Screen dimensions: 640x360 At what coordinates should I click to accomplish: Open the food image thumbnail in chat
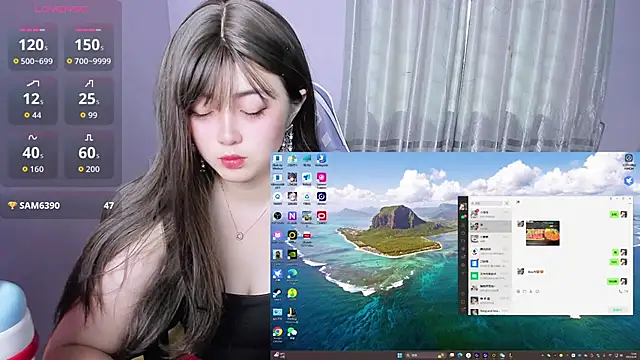[543, 233]
